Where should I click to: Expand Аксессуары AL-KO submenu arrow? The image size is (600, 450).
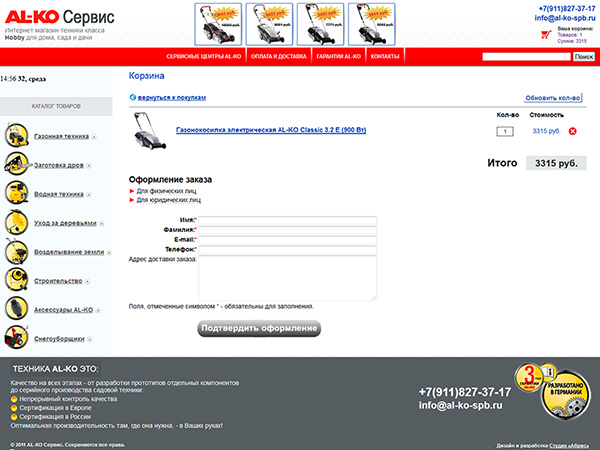point(98,310)
